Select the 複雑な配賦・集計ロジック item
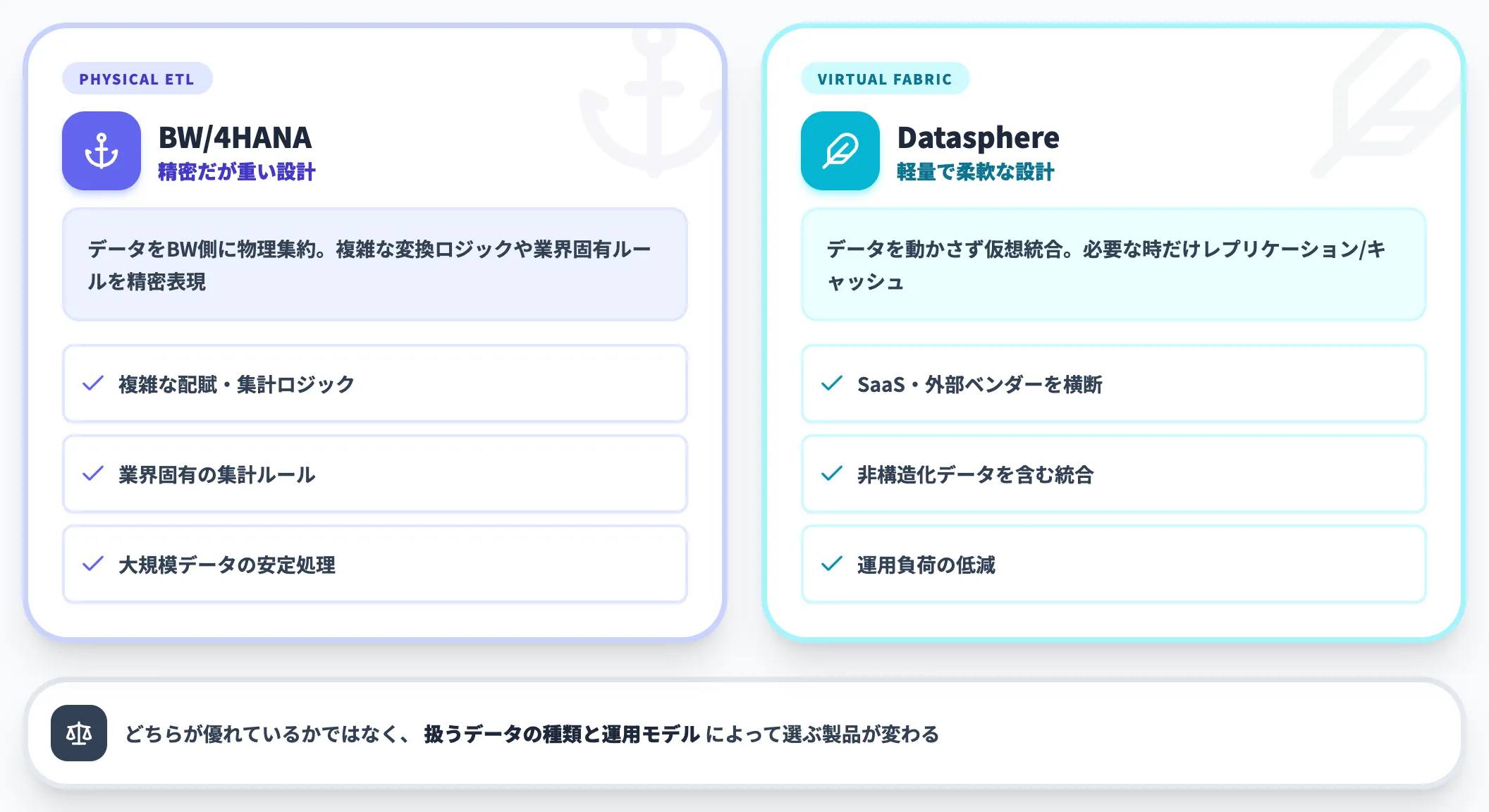The image size is (1489, 812). (x=375, y=384)
